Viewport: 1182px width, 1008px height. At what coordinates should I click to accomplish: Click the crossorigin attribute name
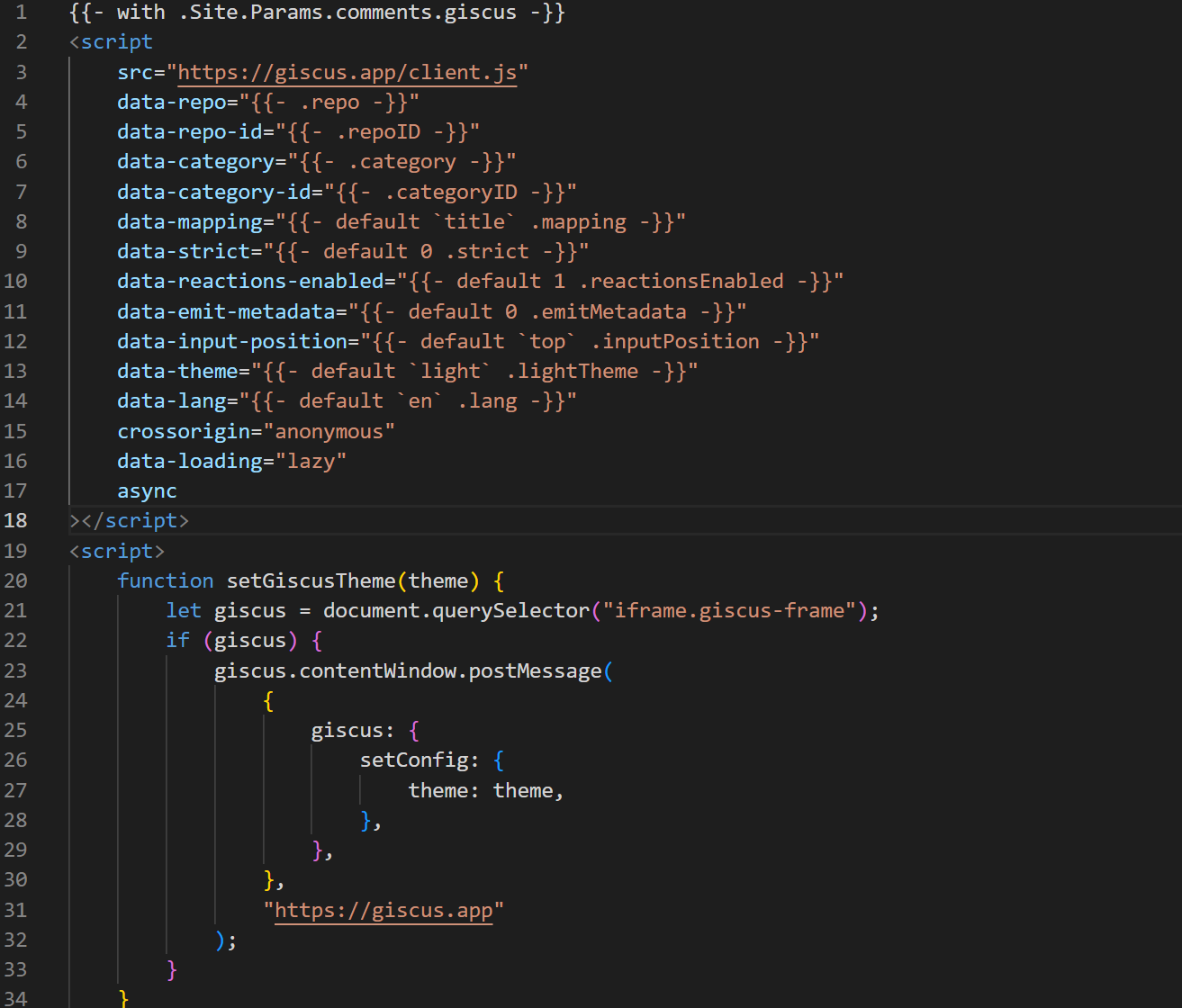click(x=184, y=431)
